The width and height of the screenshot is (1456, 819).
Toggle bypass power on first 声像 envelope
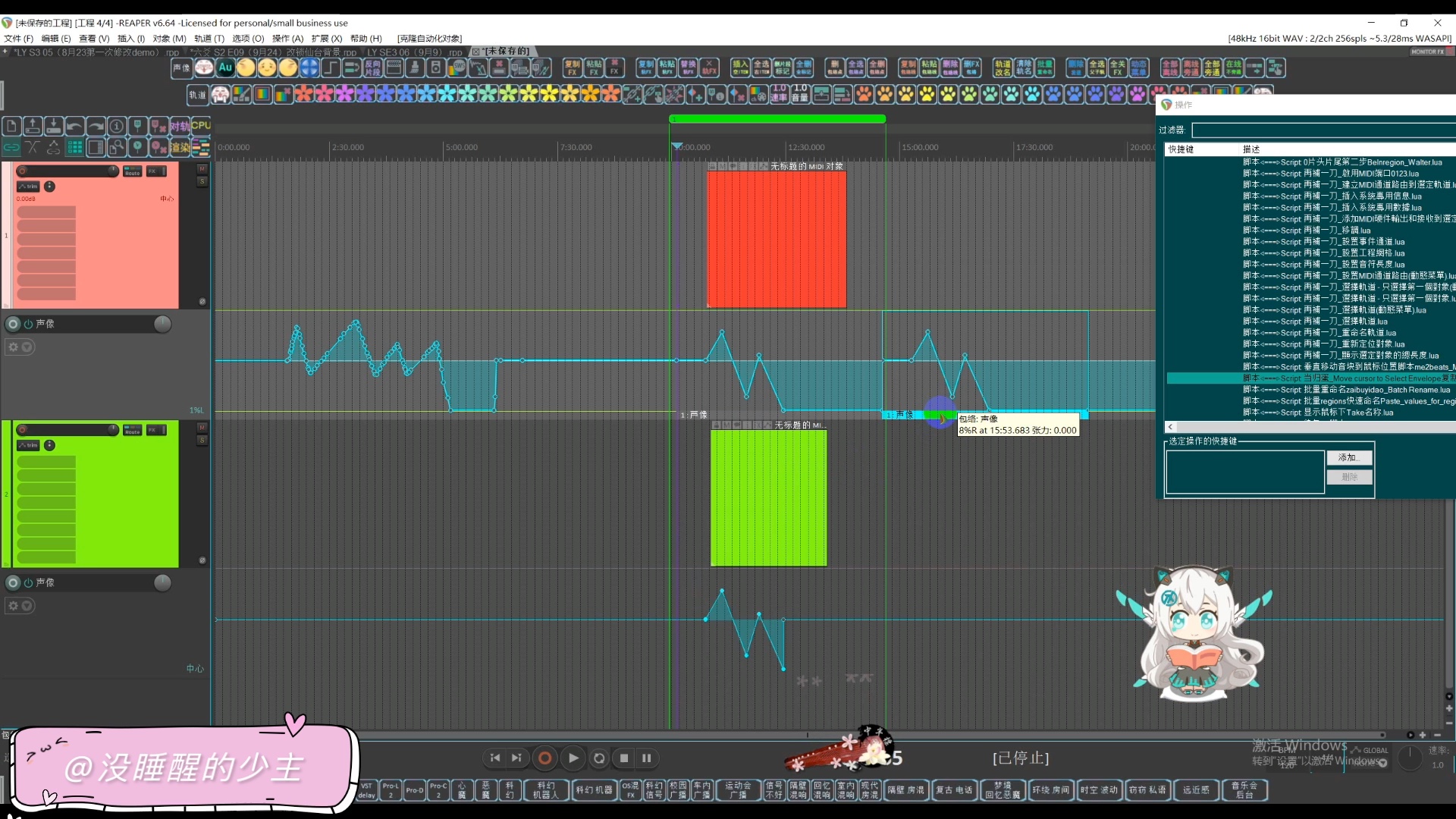pos(28,324)
